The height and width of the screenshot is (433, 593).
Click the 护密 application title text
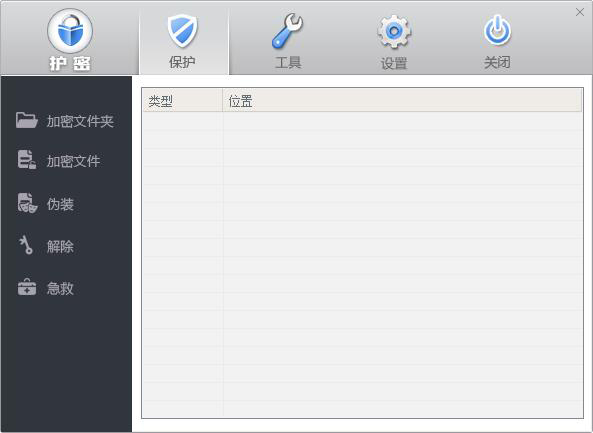coord(70,64)
